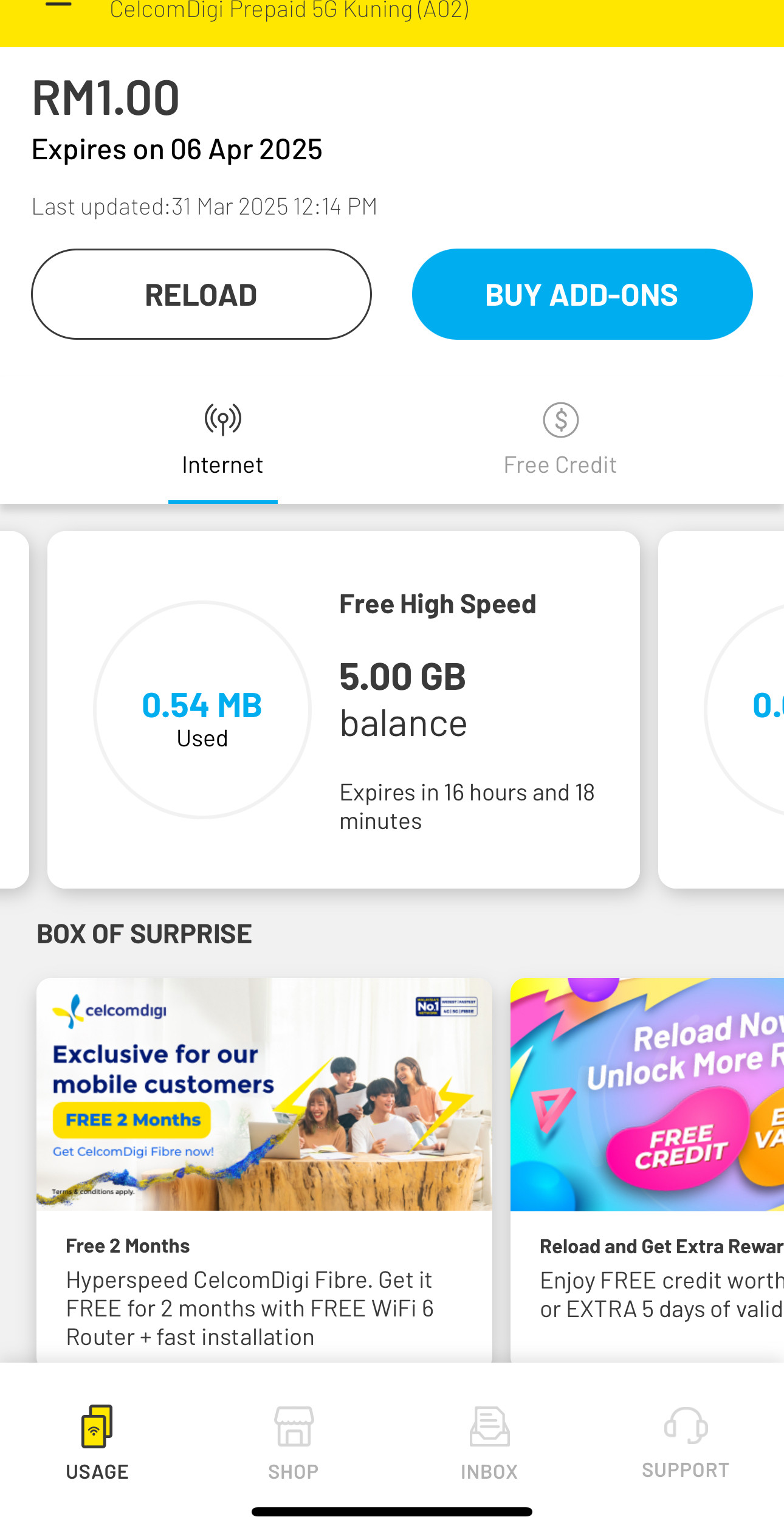Tap the Internet antenna icon

click(x=222, y=419)
